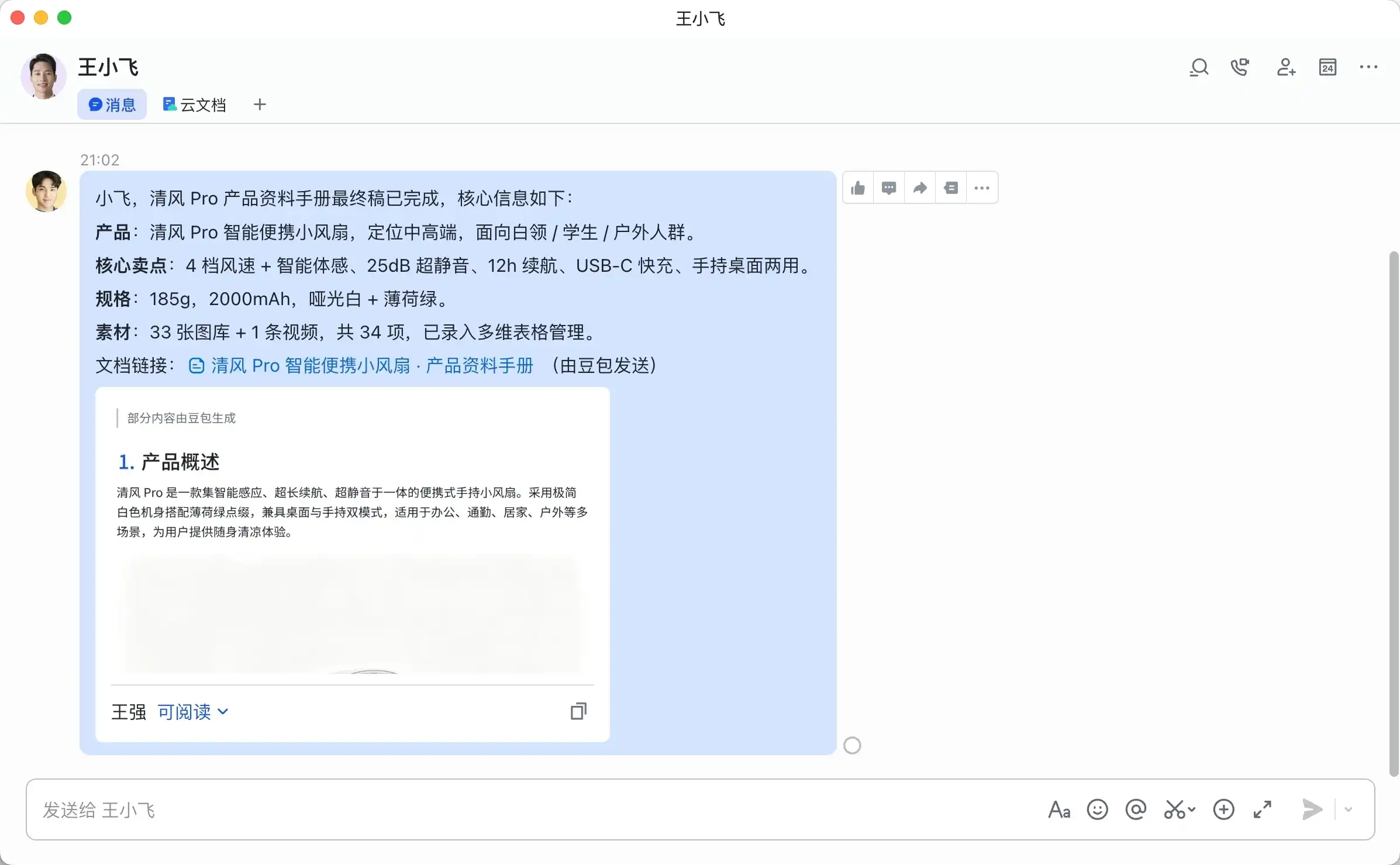Give the message a thumbs-up reaction

858,188
